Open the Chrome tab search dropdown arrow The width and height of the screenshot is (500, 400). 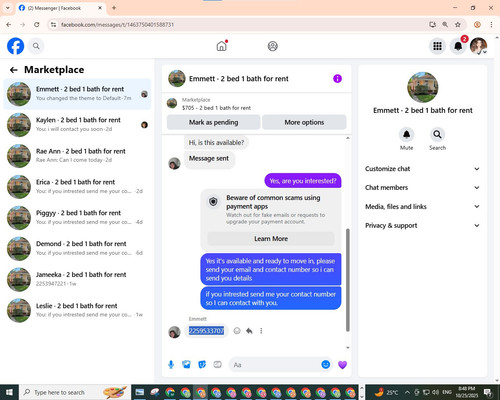click(7, 8)
